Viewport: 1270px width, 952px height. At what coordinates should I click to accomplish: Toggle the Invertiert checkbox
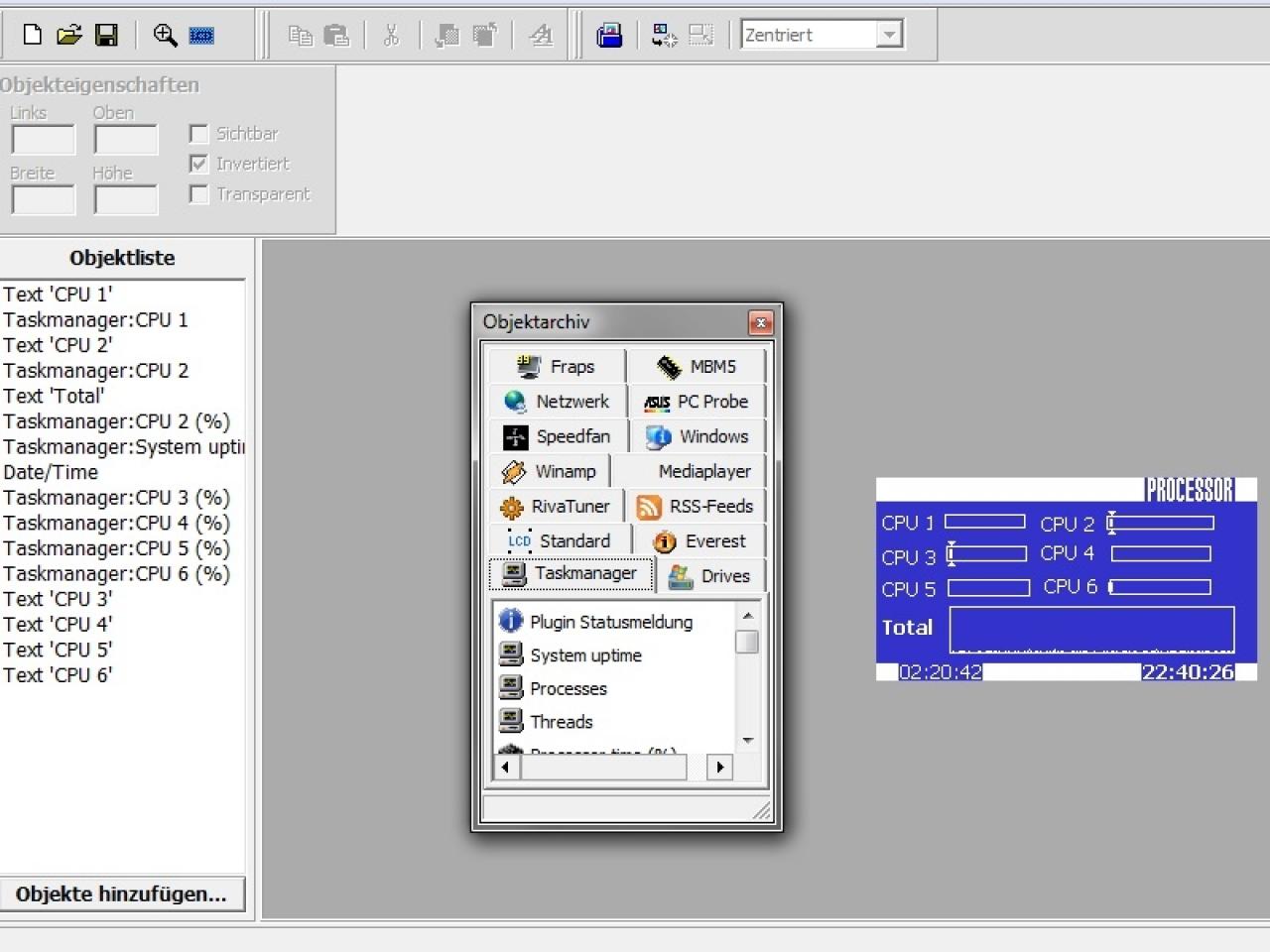pyautogui.click(x=198, y=164)
